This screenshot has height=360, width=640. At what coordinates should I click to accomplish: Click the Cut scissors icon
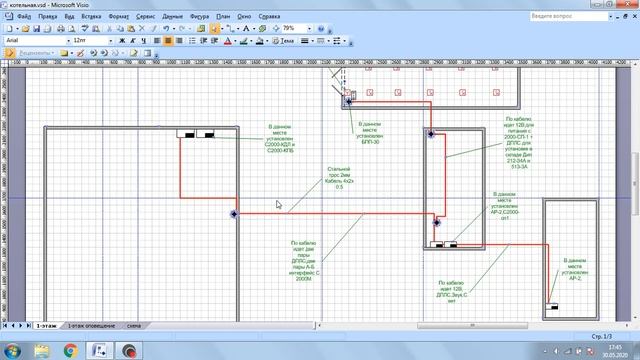coord(109,29)
